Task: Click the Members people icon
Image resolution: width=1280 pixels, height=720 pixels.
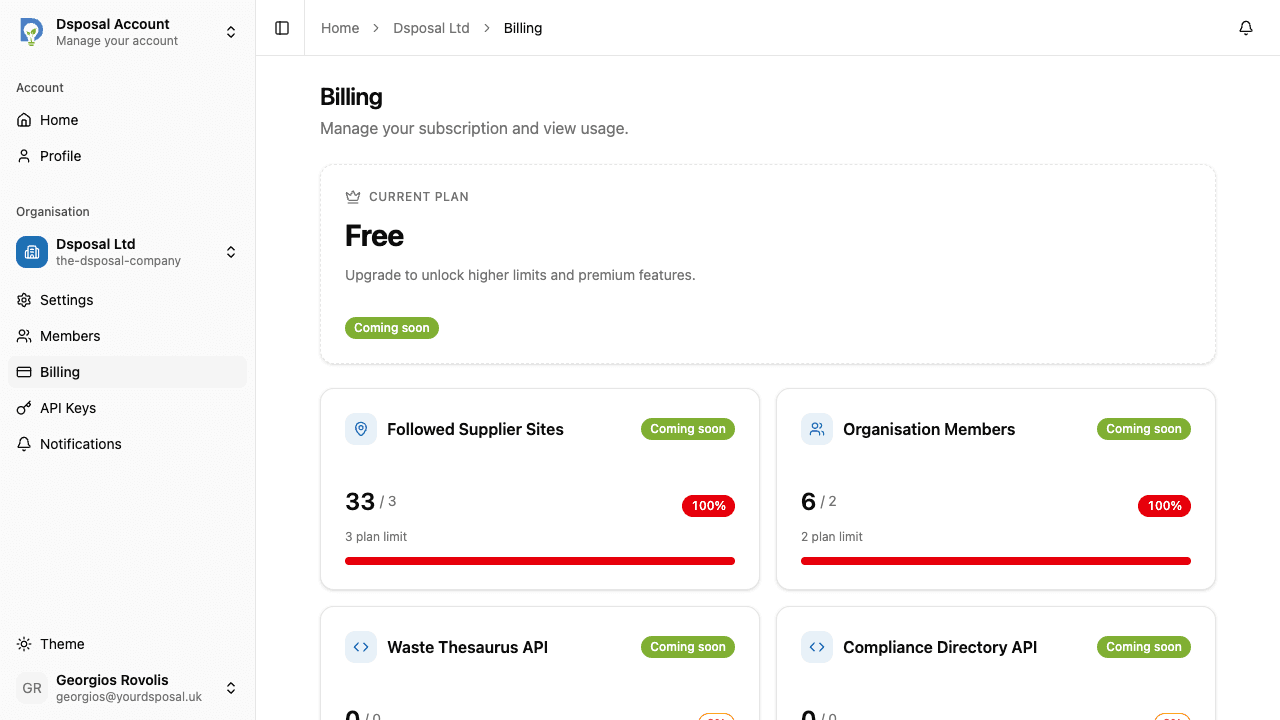Action: point(24,336)
